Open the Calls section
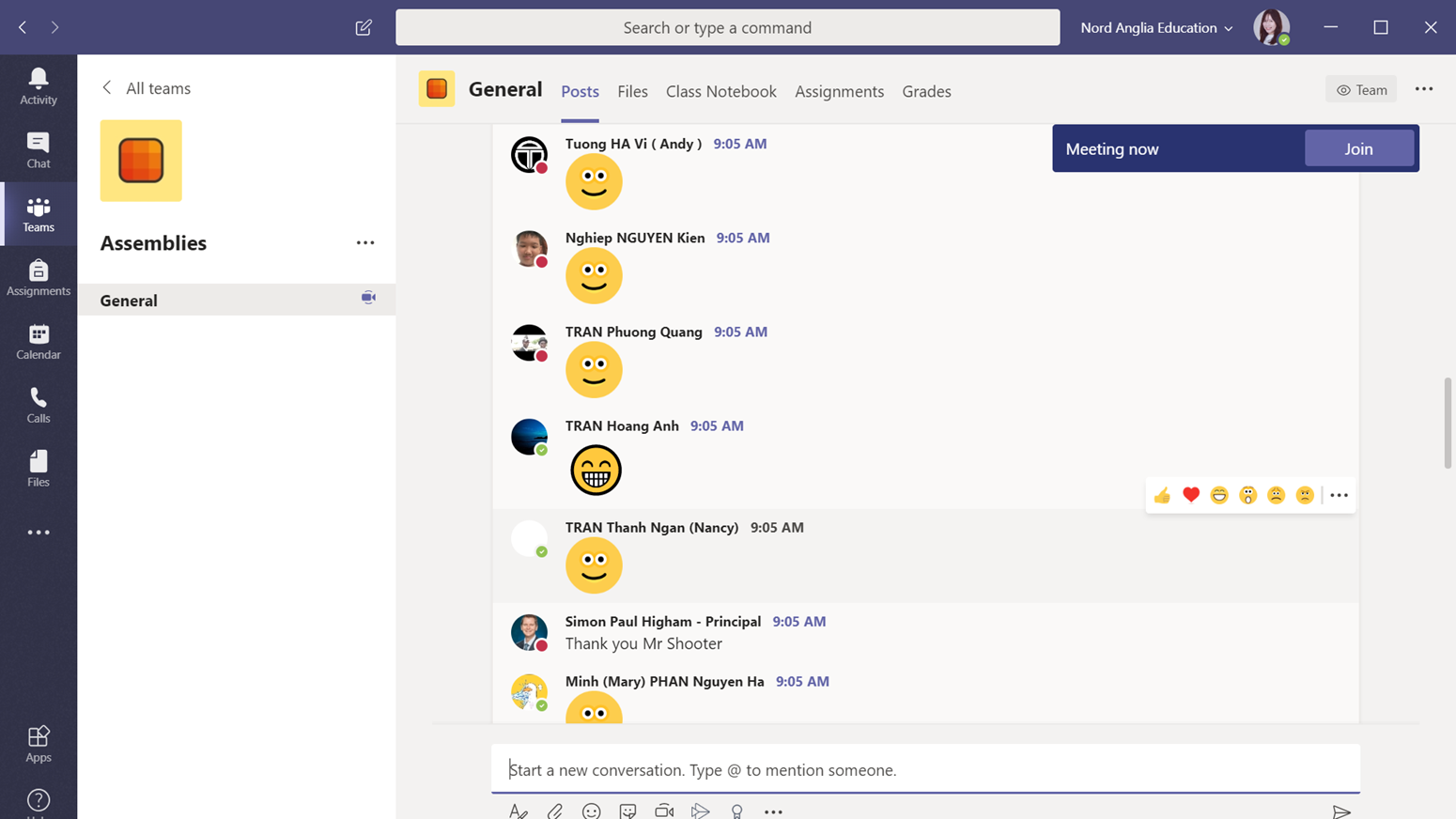Screen dimensions: 1456x819 (39, 406)
